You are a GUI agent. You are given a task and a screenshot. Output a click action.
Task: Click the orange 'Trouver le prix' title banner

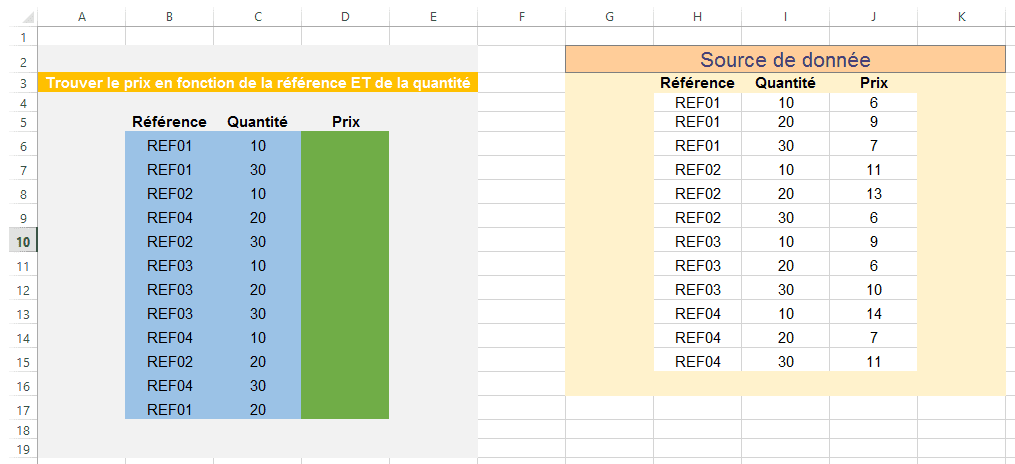(x=258, y=83)
